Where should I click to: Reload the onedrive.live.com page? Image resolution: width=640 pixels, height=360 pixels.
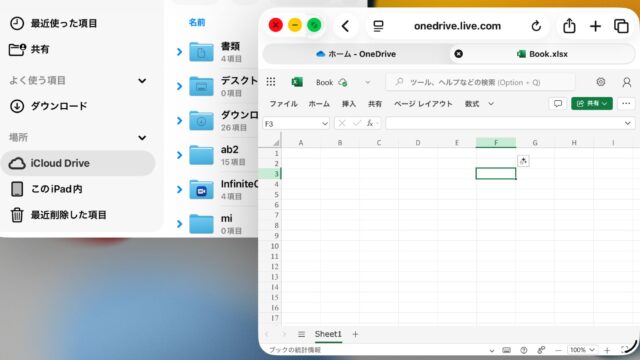point(536,26)
